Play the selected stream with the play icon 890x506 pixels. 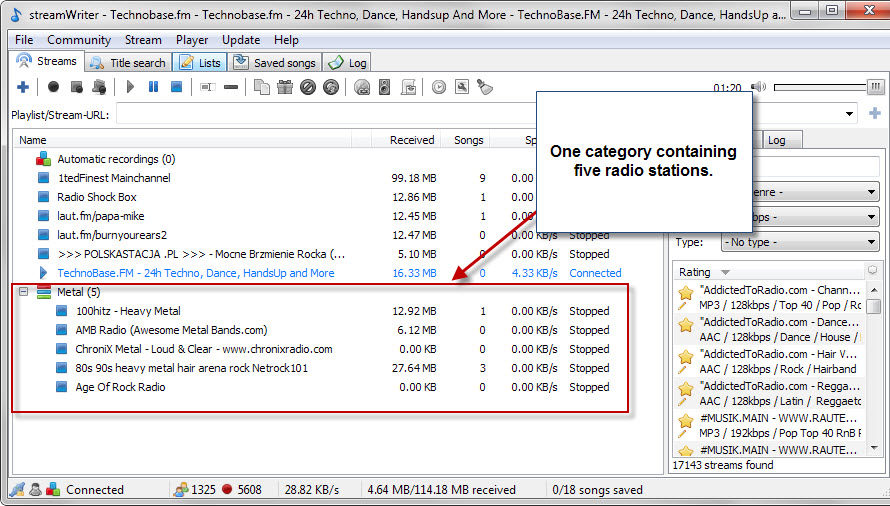tap(130, 87)
